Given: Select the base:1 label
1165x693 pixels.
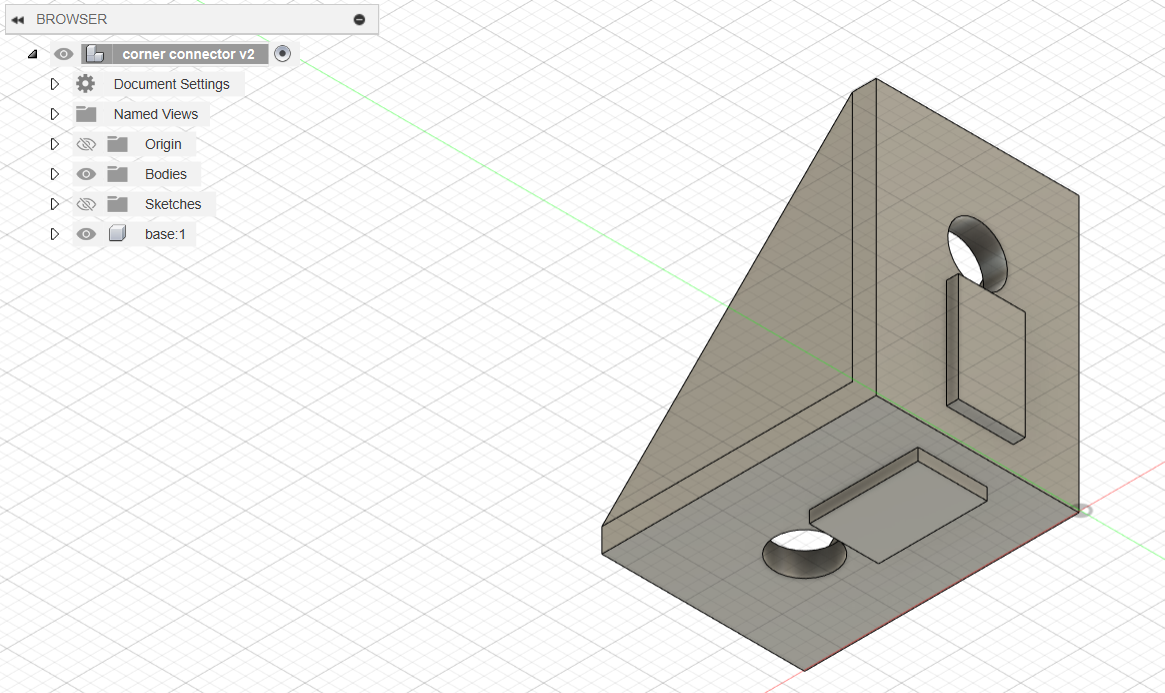Looking at the screenshot, I should tap(165, 234).
